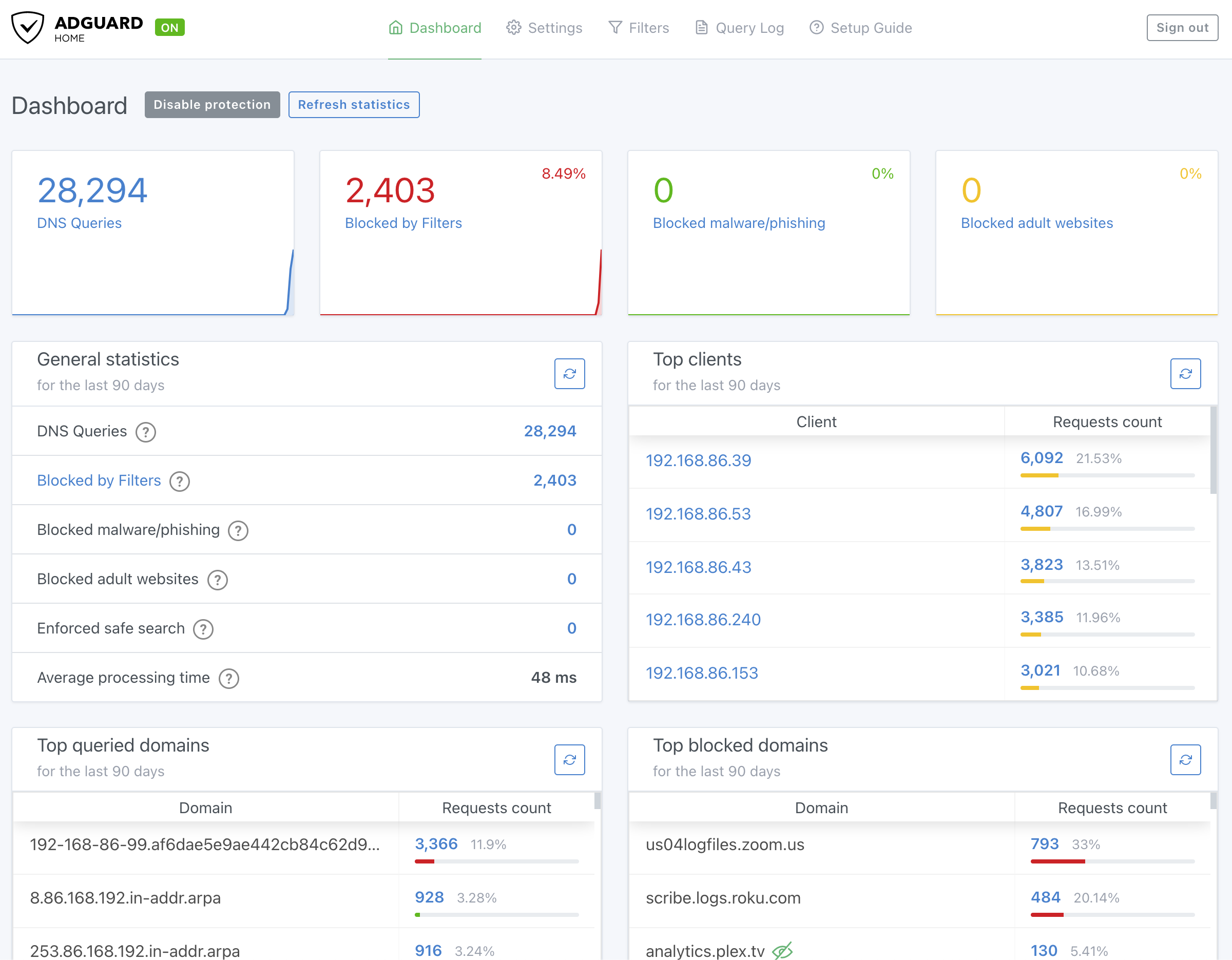Click the 484 blocked requests count
The height and width of the screenshot is (960, 1232).
pyautogui.click(x=1045, y=897)
